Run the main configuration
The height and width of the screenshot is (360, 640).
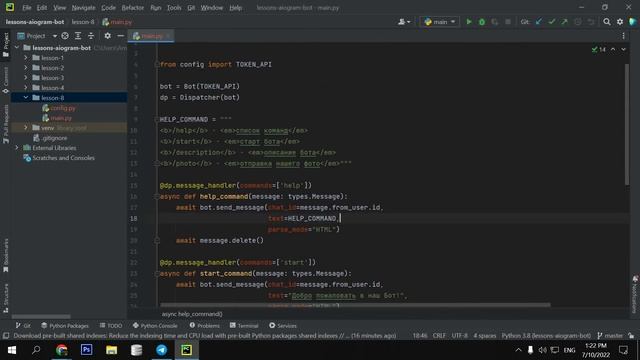tap(469, 22)
